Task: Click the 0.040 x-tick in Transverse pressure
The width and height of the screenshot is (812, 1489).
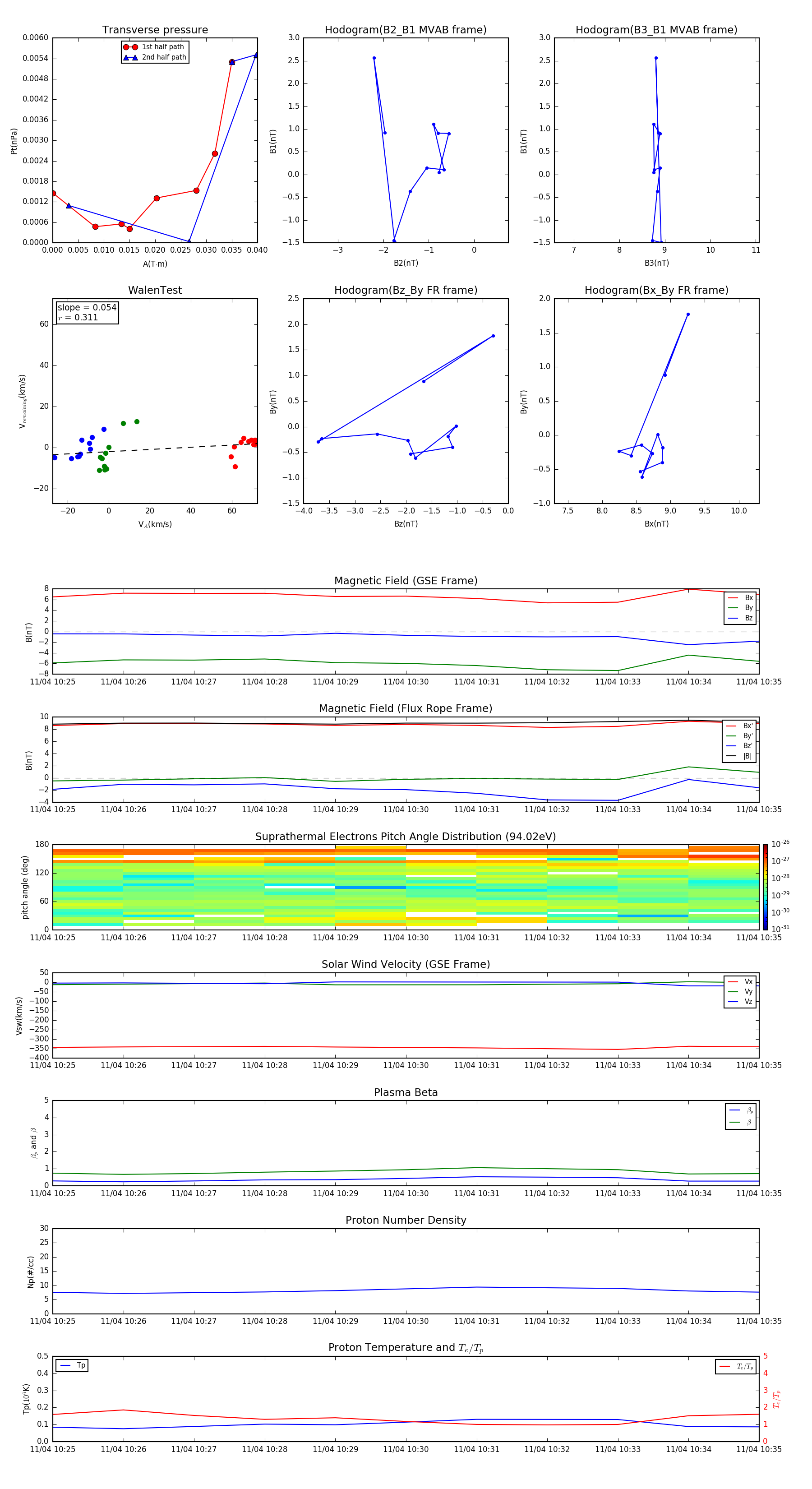Action: coord(257,250)
